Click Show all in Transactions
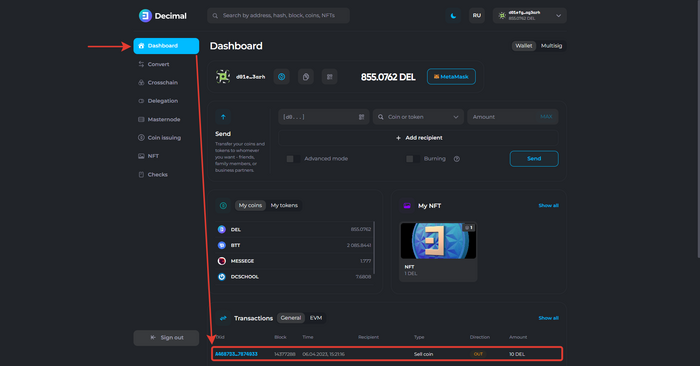The width and height of the screenshot is (700, 366). pyautogui.click(x=548, y=318)
